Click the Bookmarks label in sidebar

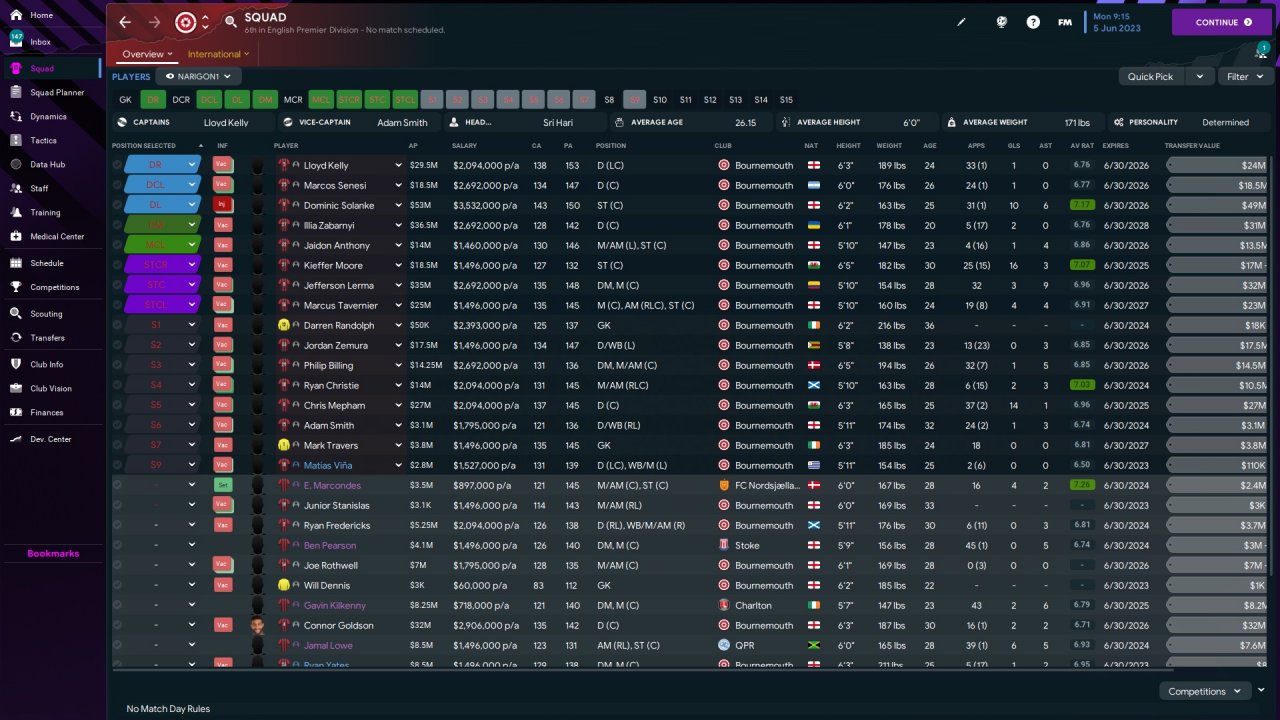53,553
